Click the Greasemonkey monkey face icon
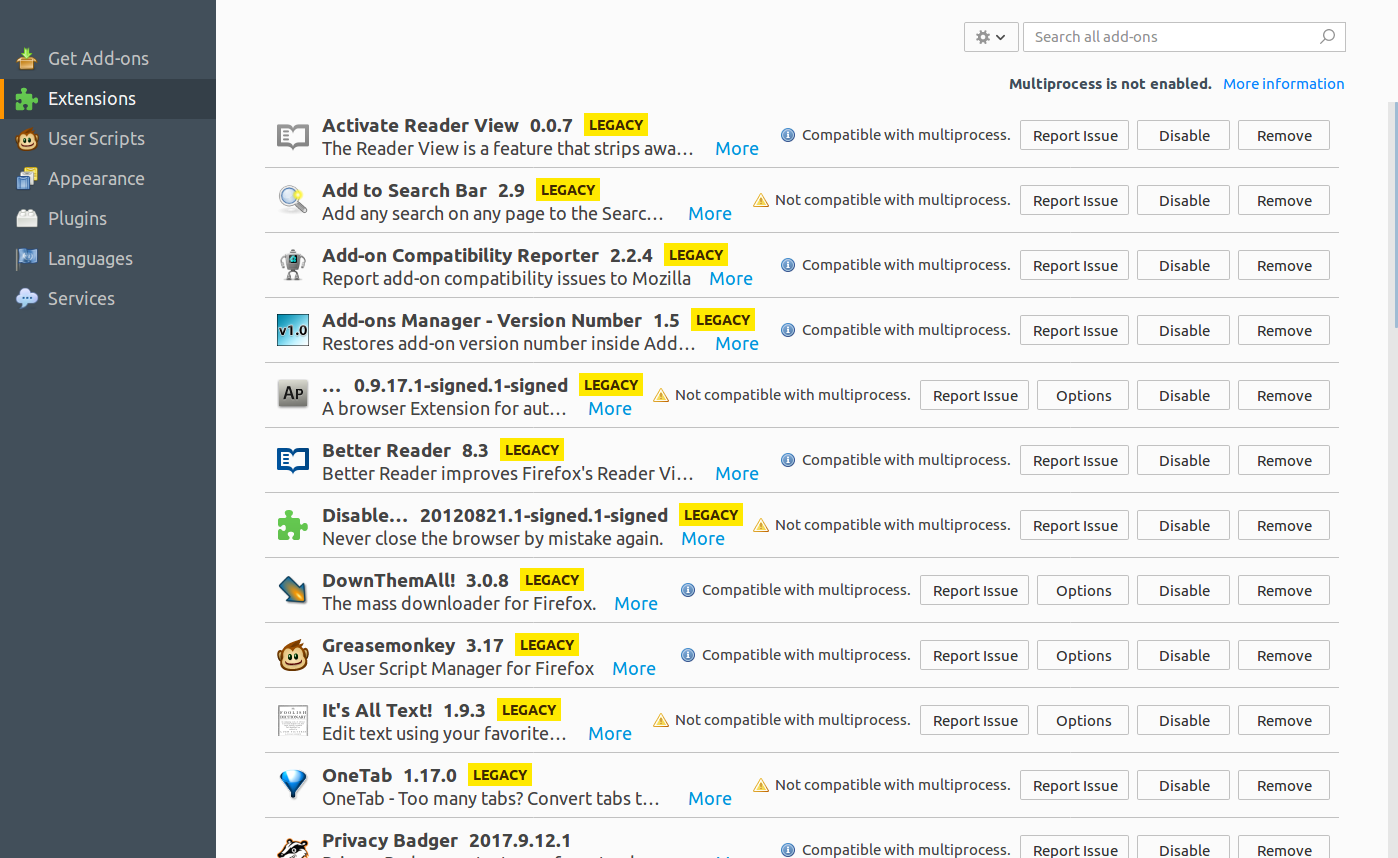1398x858 pixels. tap(293, 655)
